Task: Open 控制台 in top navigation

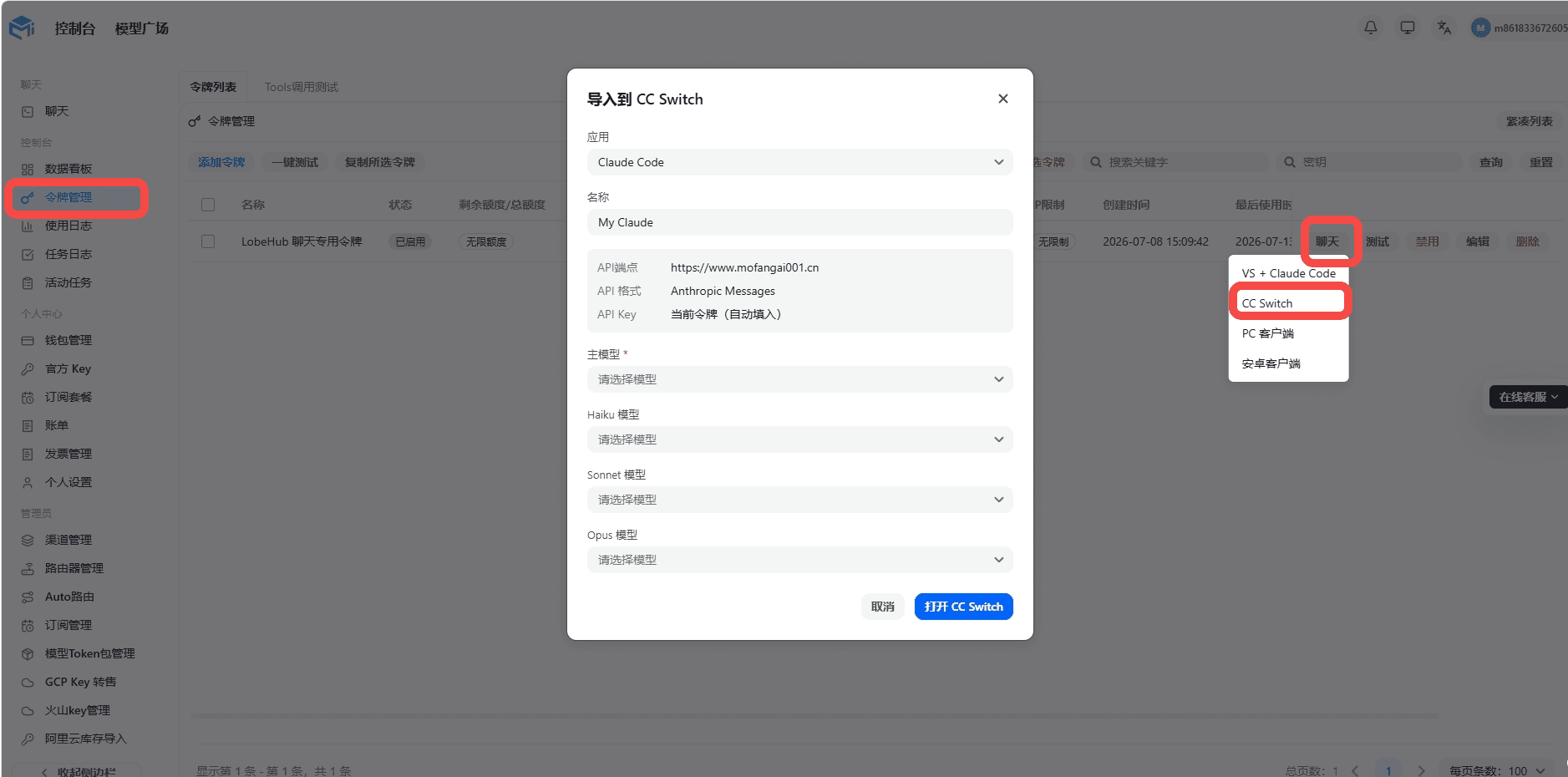Action: pyautogui.click(x=75, y=28)
